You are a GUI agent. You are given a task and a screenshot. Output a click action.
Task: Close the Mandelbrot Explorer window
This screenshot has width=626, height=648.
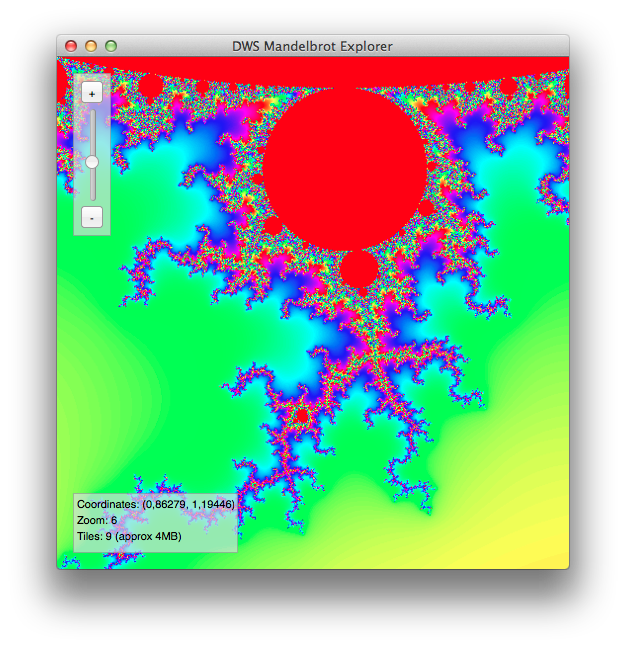71,46
